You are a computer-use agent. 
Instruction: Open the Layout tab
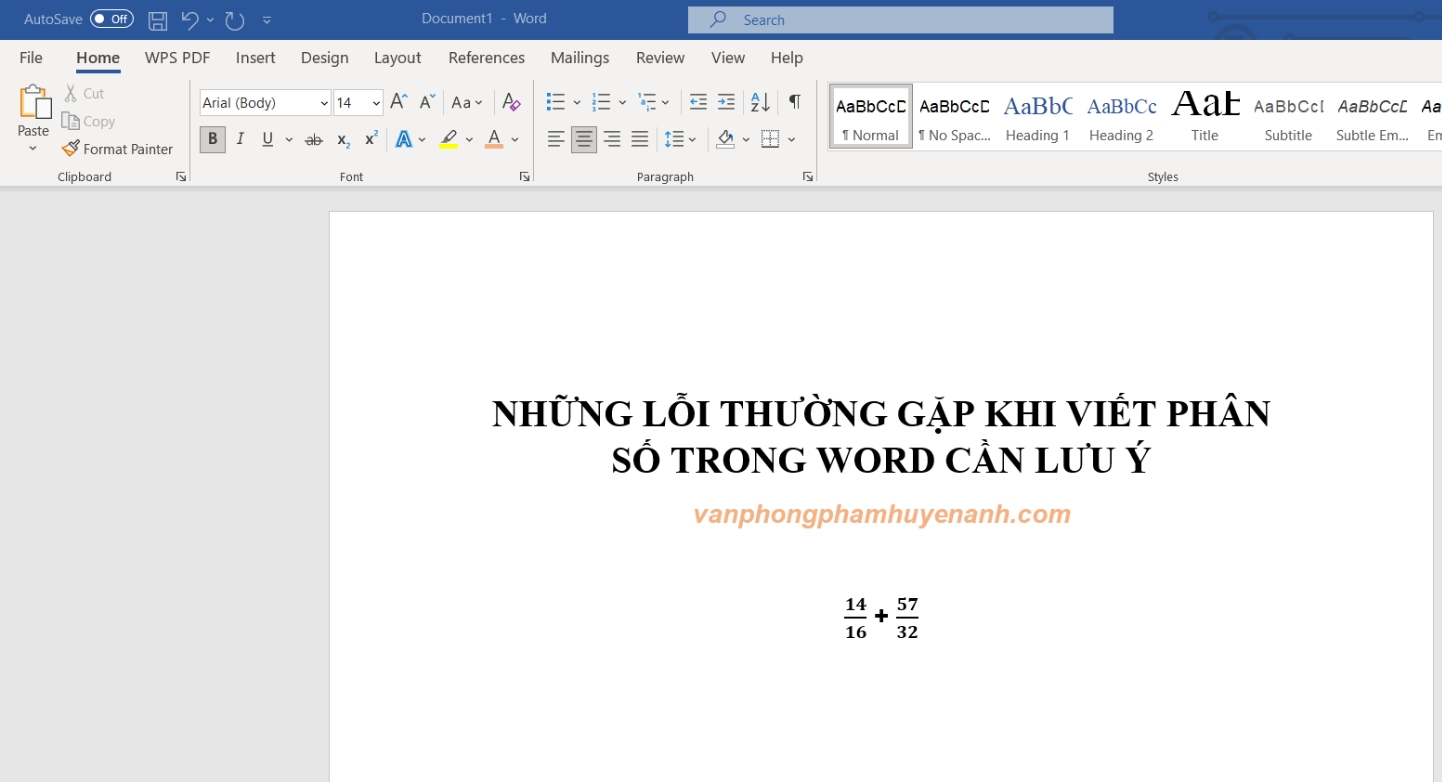(397, 58)
